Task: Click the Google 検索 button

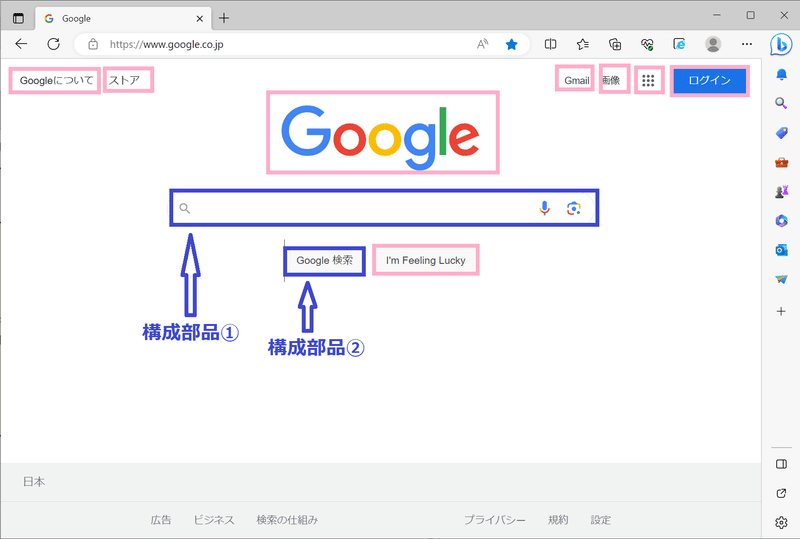Action: [x=324, y=260]
